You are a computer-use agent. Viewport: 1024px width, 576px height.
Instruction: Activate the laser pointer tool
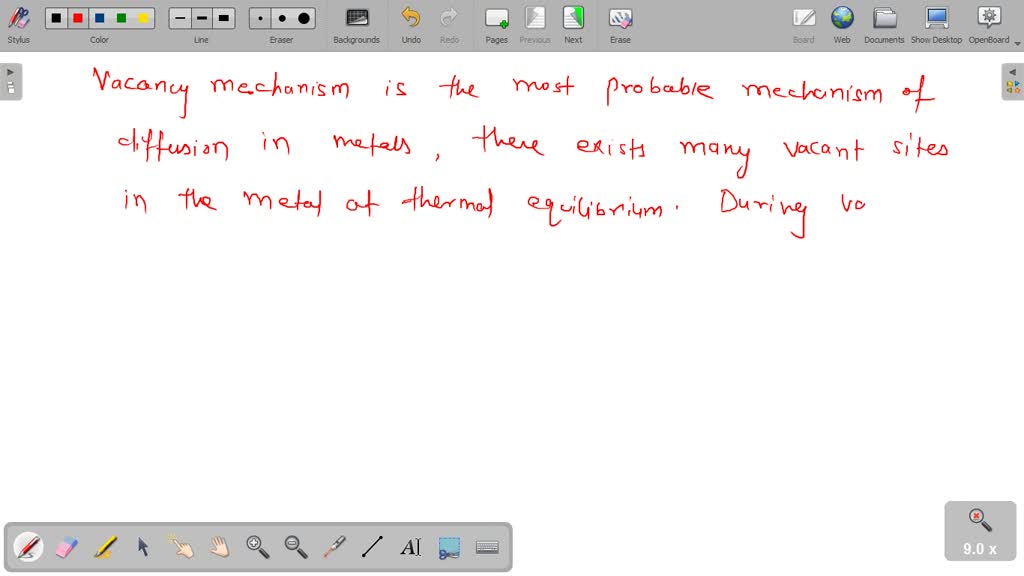click(333, 547)
